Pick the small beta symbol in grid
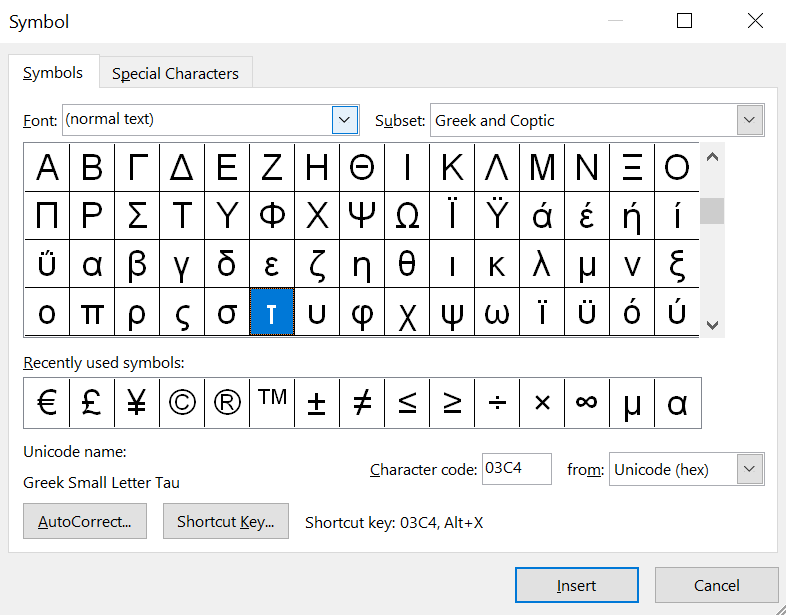Image resolution: width=786 pixels, height=615 pixels. tap(137, 264)
